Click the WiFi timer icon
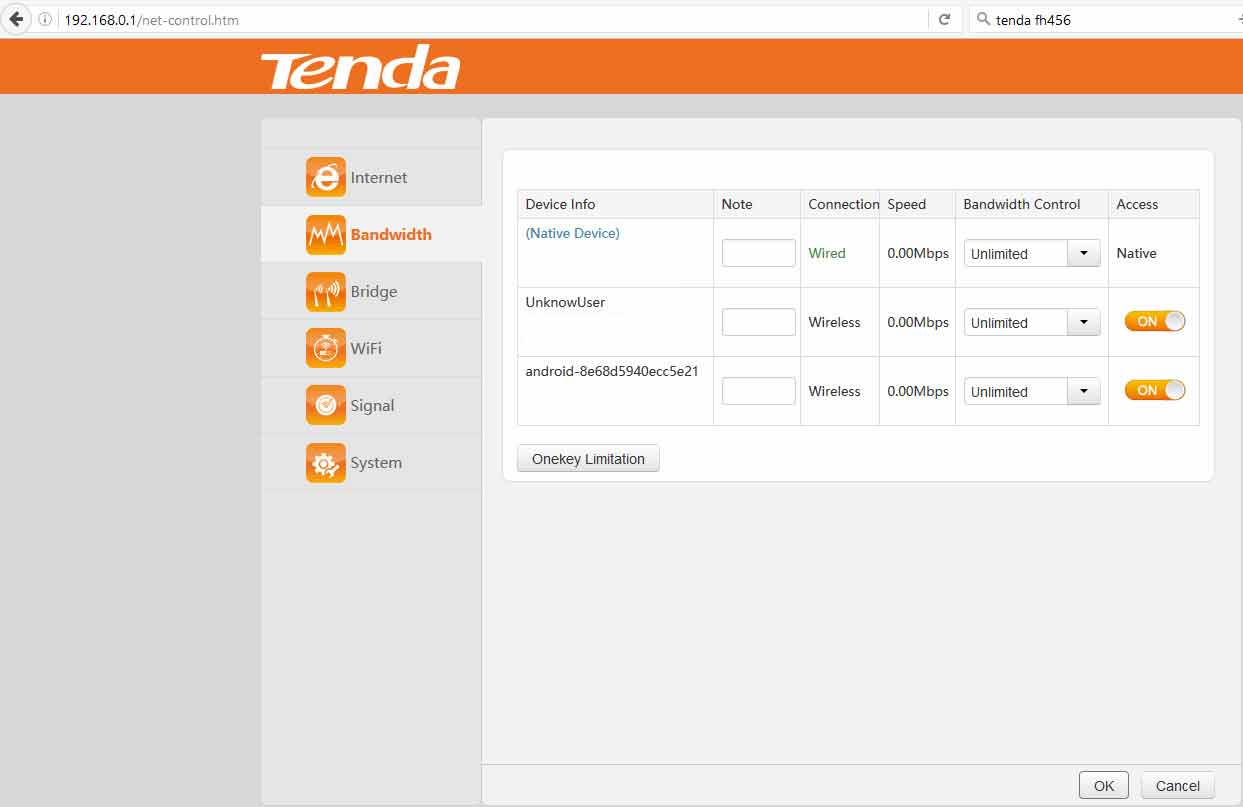 (x=326, y=348)
